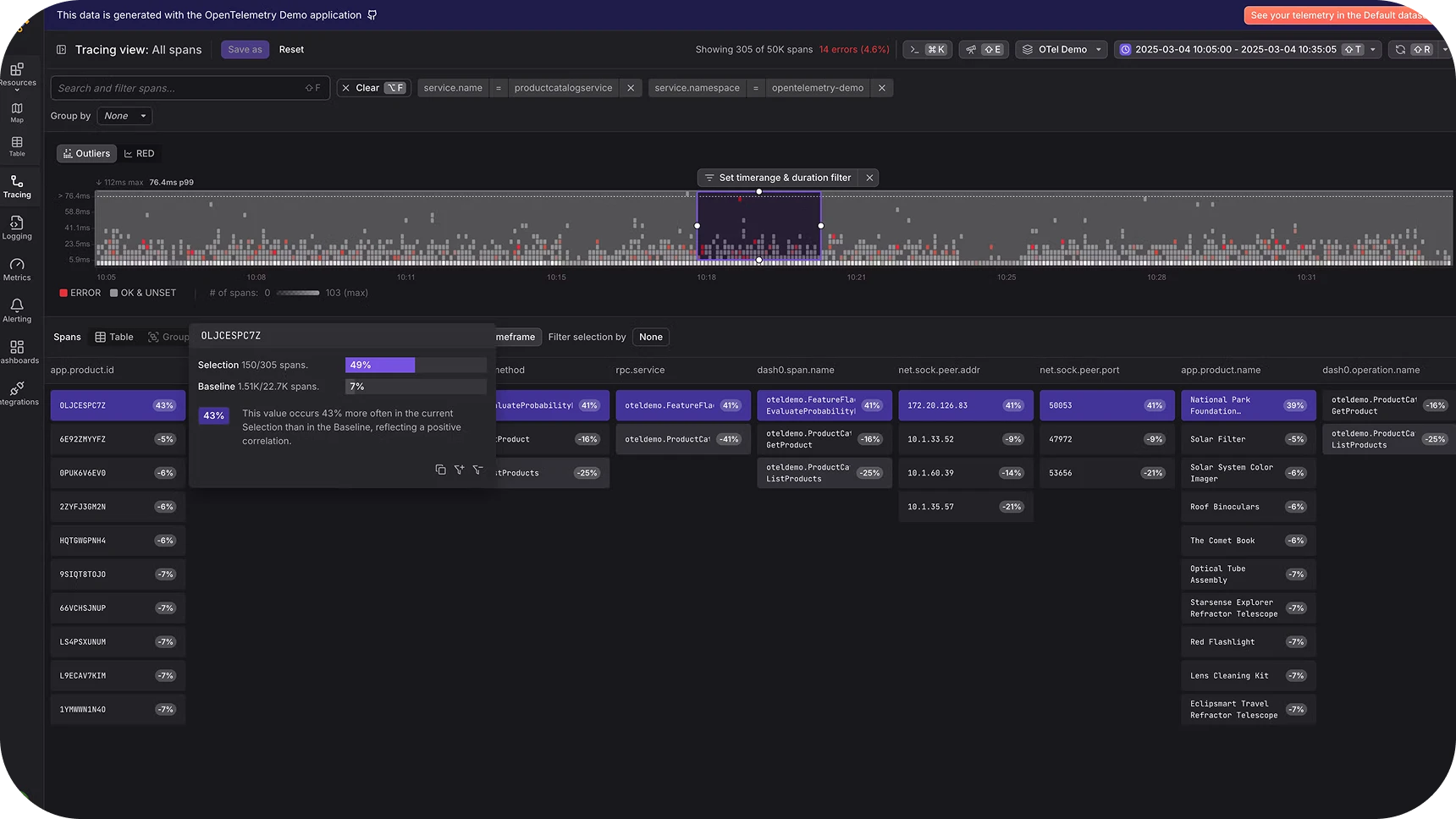Copy value icon in OLJCESPC7Z popup
Screen dimensions: 1456x819
pos(440,470)
